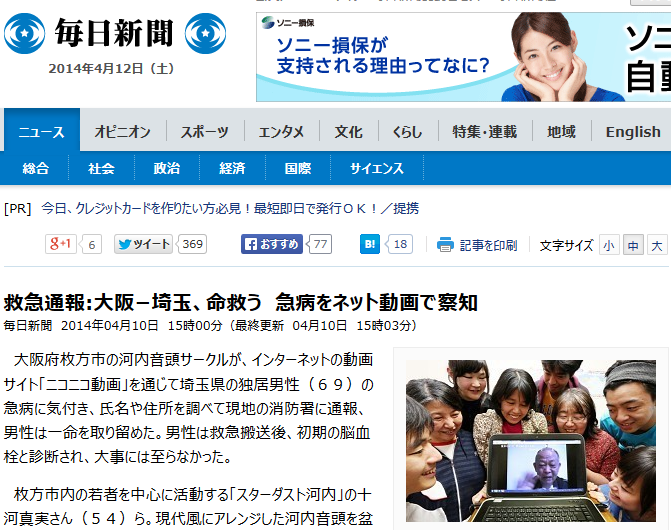Click the article photo of the group around the laptop
671x530 pixels.
531,441
